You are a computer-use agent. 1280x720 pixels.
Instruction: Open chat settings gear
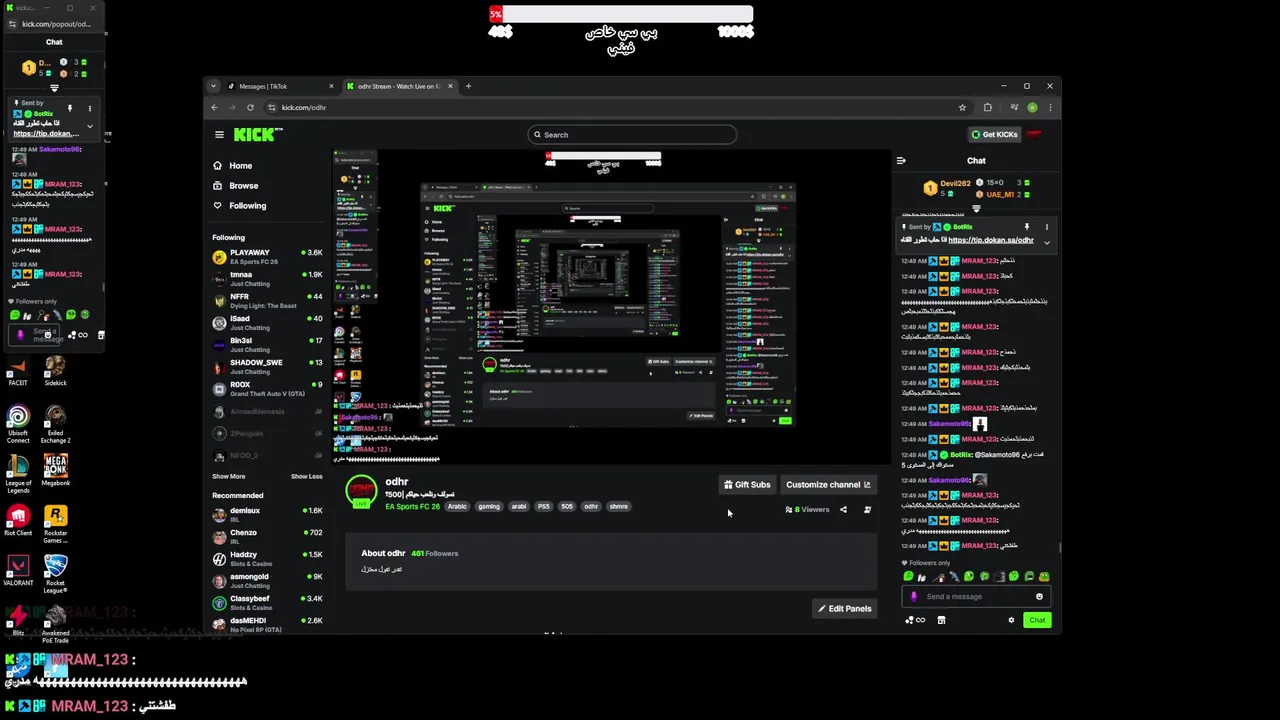pyautogui.click(x=1011, y=620)
